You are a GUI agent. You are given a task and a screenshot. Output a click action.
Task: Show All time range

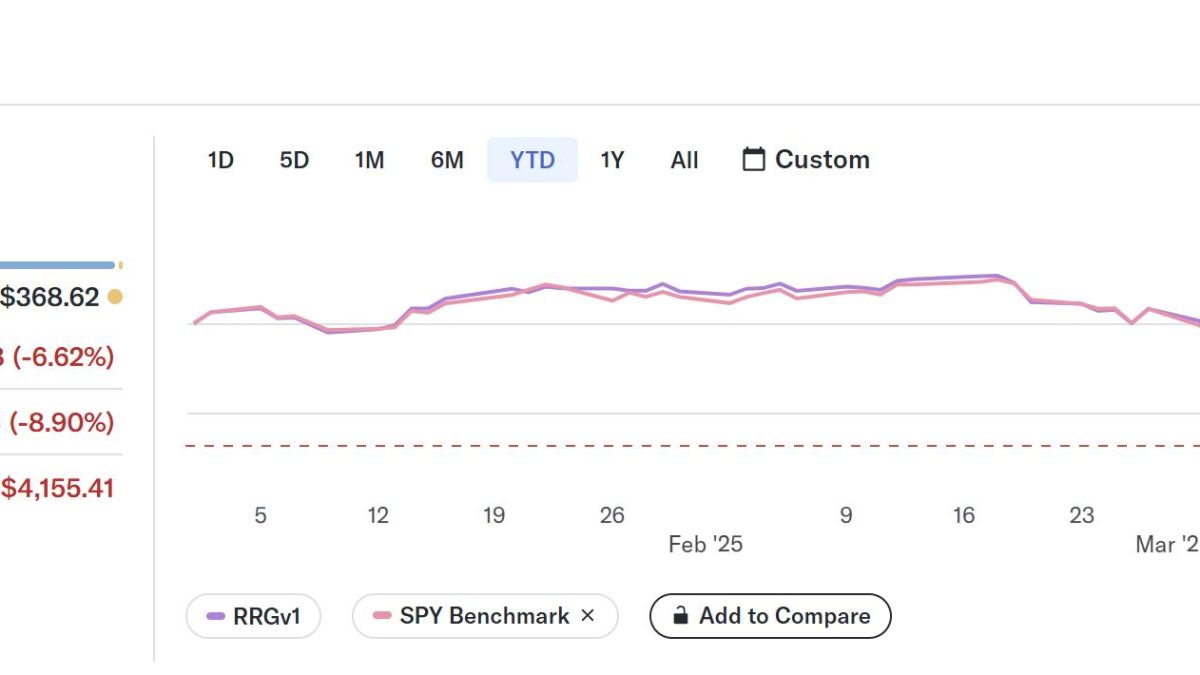(x=684, y=160)
